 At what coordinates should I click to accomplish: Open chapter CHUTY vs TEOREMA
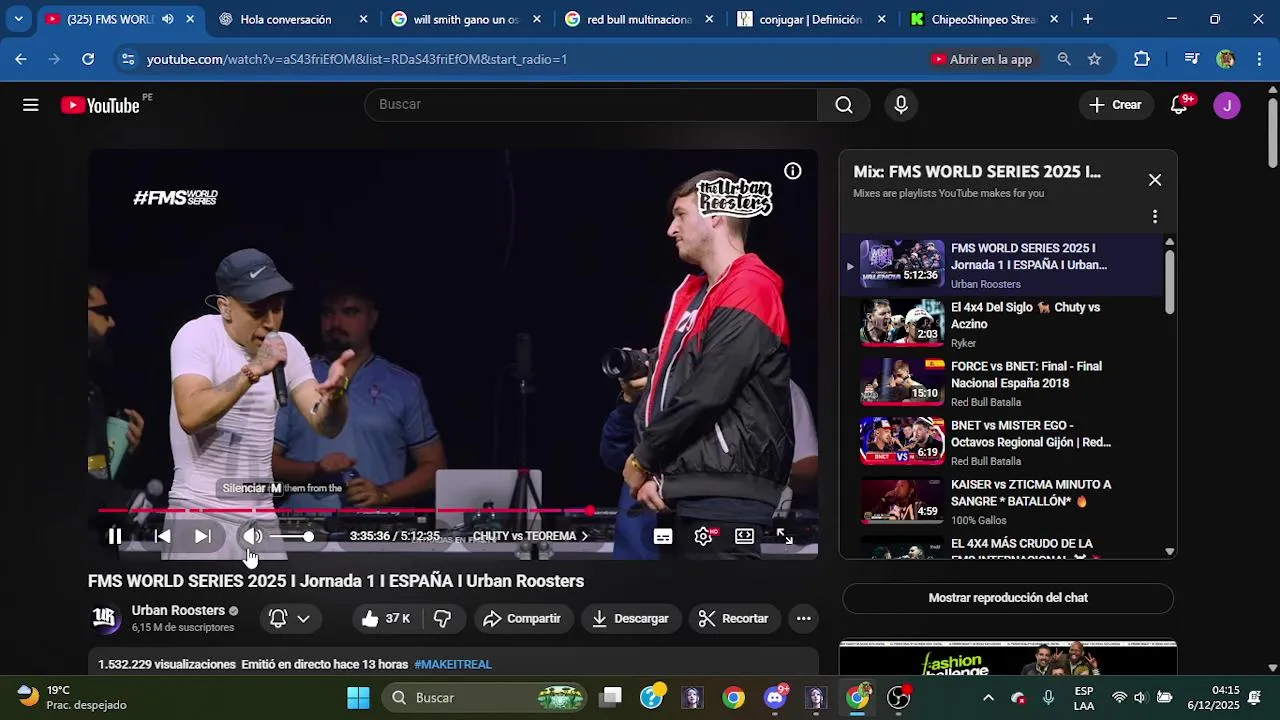(530, 536)
